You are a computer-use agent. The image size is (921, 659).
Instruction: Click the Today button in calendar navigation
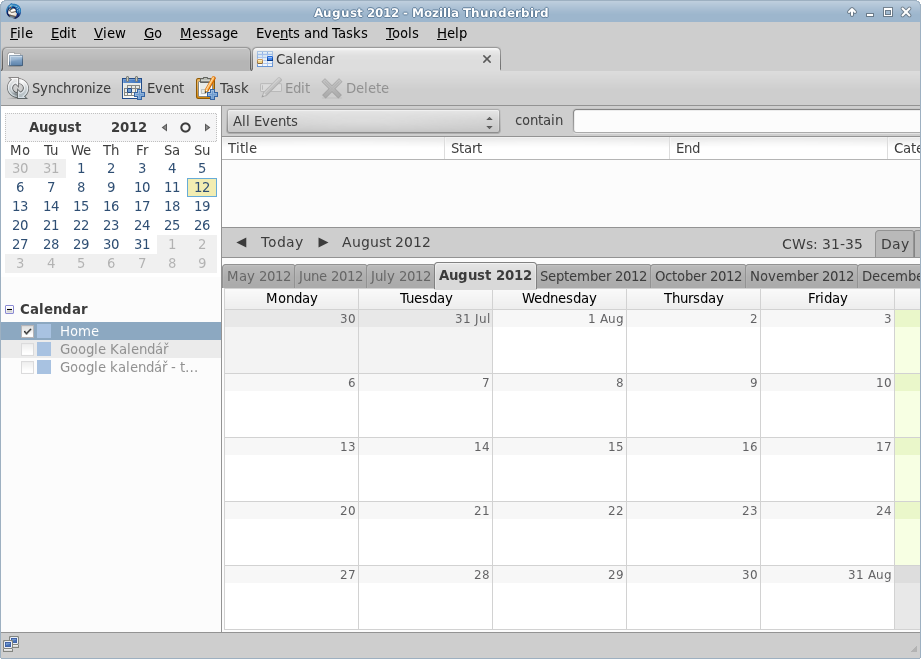point(282,242)
